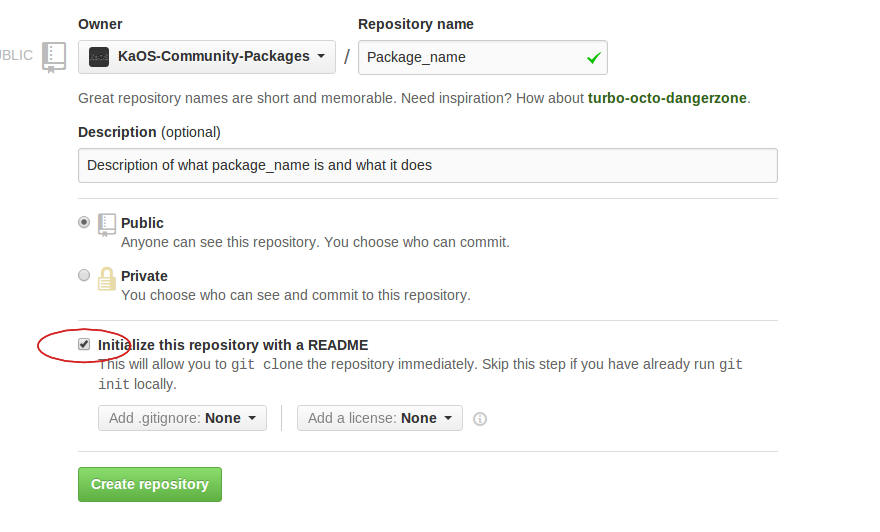
Task: Toggle Initialize this repository with a README
Action: pyautogui.click(x=84, y=344)
